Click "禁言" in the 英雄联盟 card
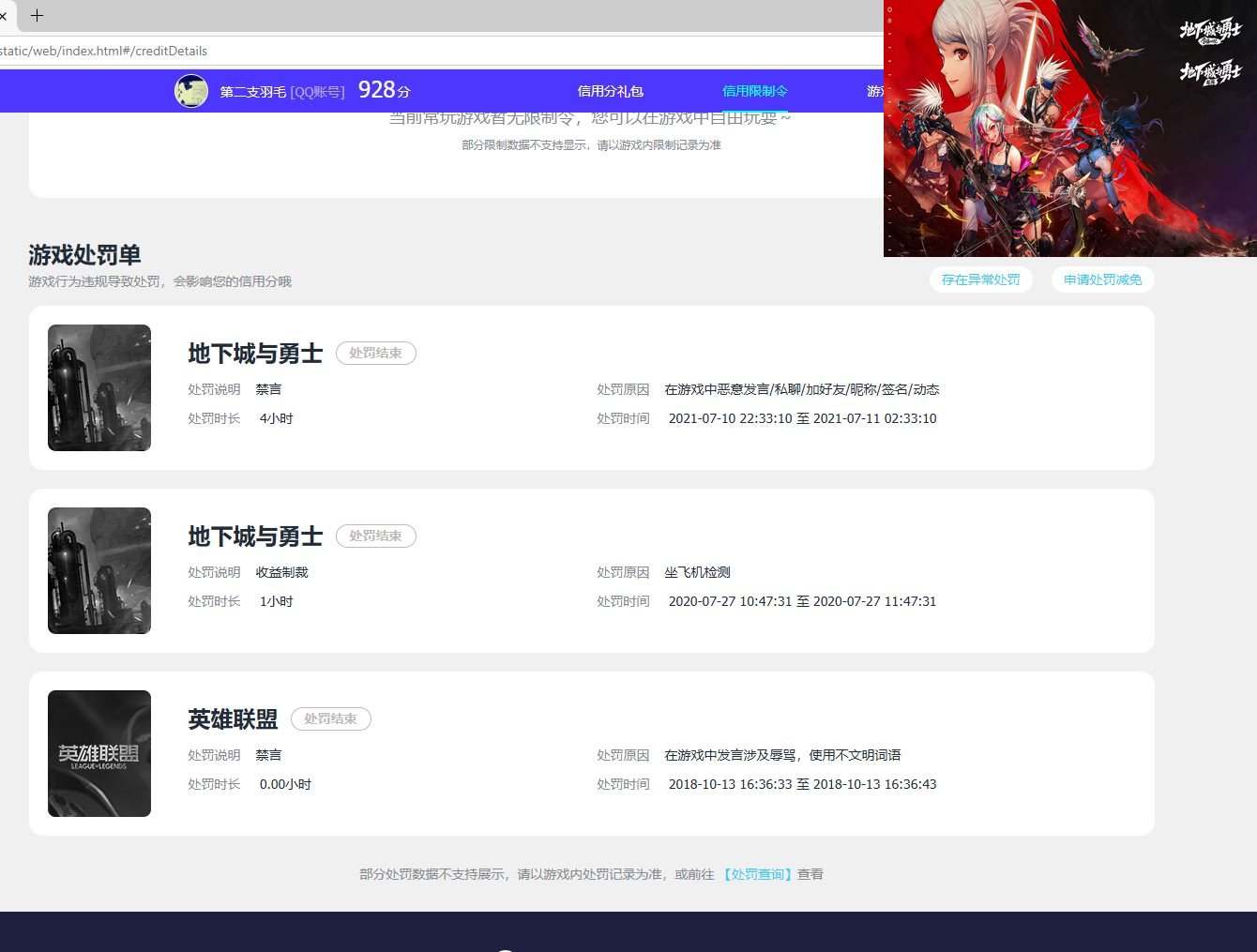Viewport: 1257px width, 952px height. 268,755
